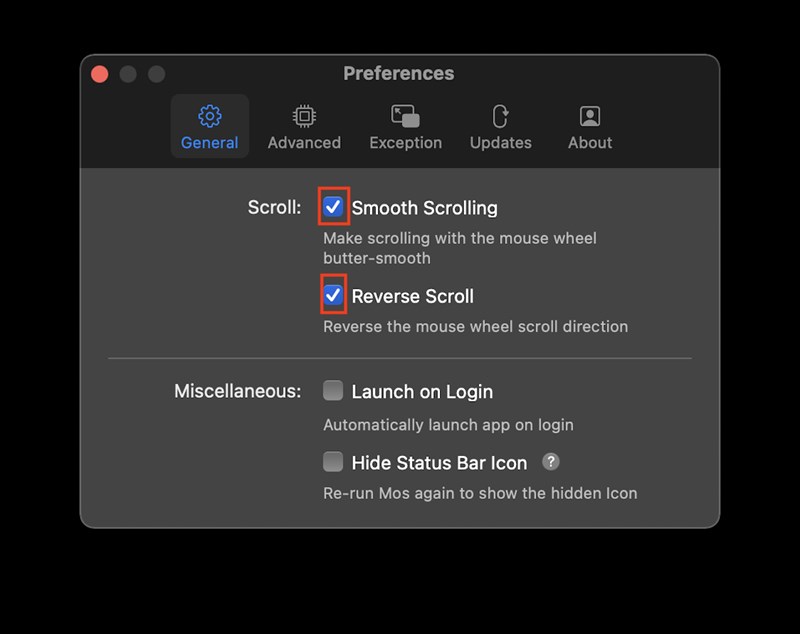
Task: Switch to the Advanced tab label
Action: click(304, 143)
